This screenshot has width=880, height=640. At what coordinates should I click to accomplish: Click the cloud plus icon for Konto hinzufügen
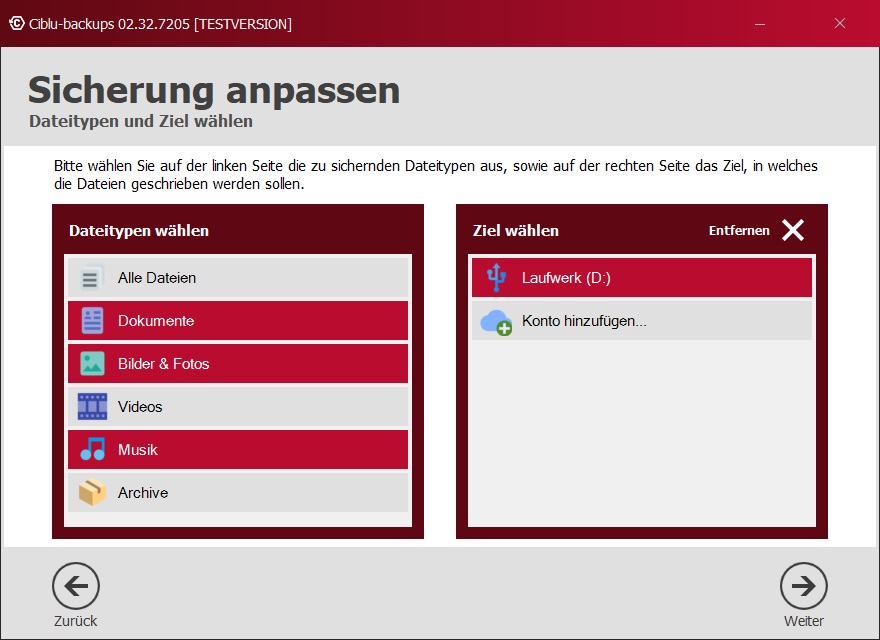tap(496, 322)
